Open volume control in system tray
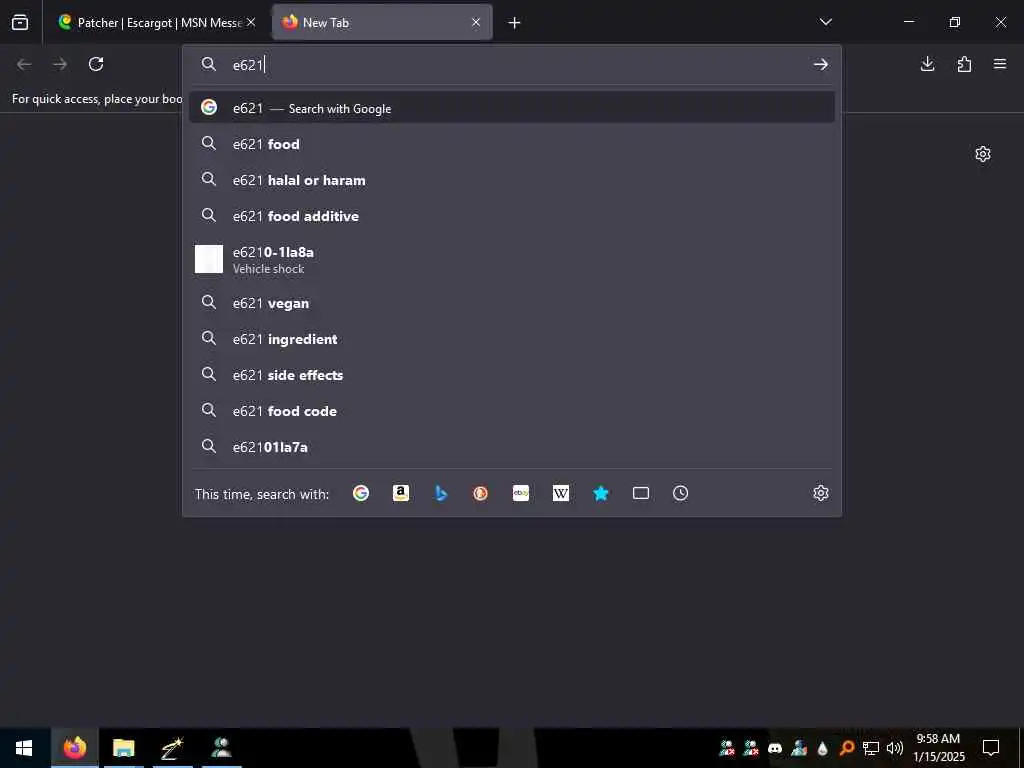The width and height of the screenshot is (1024, 768). [x=895, y=748]
